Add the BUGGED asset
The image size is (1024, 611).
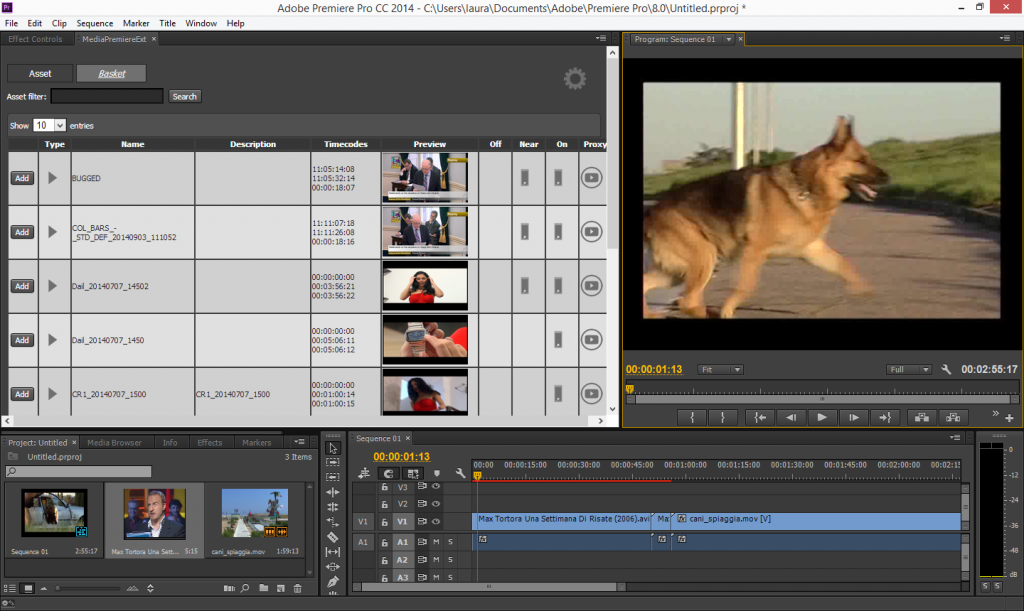(x=22, y=178)
